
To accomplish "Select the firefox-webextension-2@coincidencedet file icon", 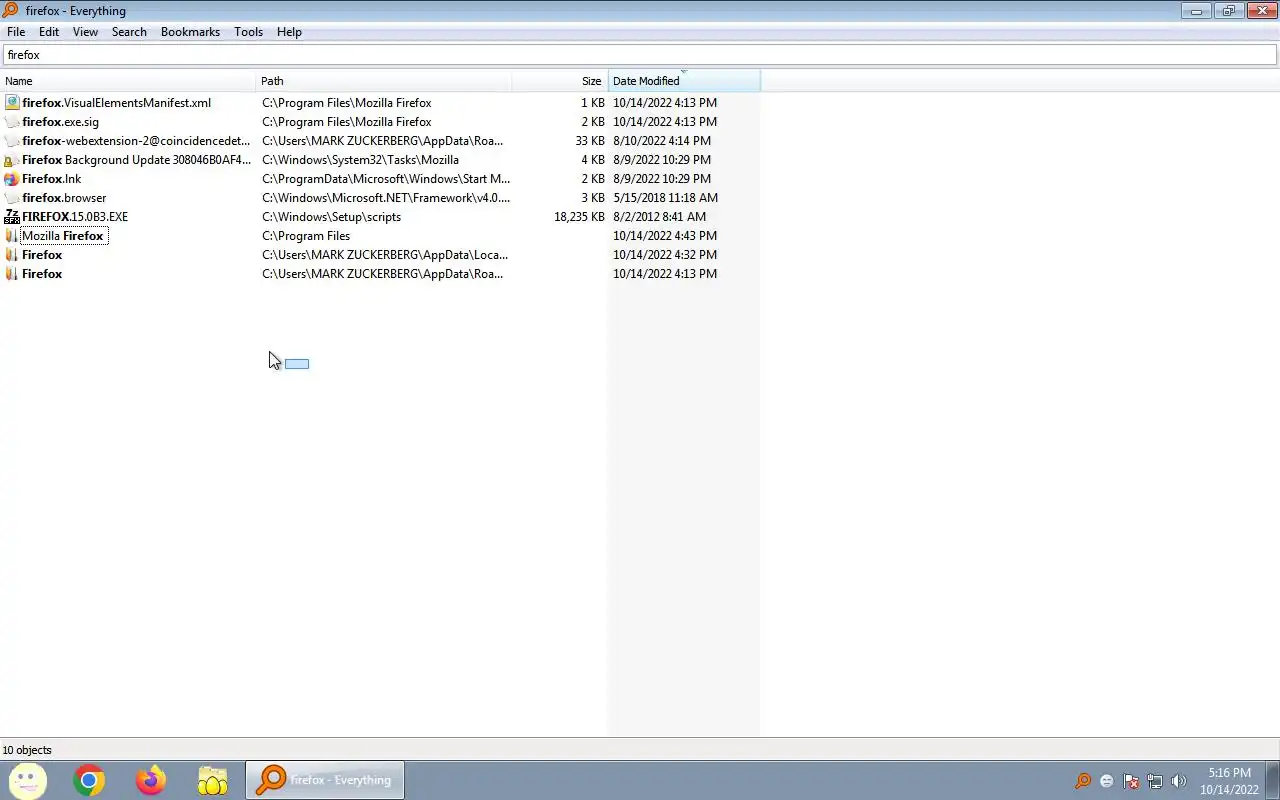I will click(x=12, y=141).
